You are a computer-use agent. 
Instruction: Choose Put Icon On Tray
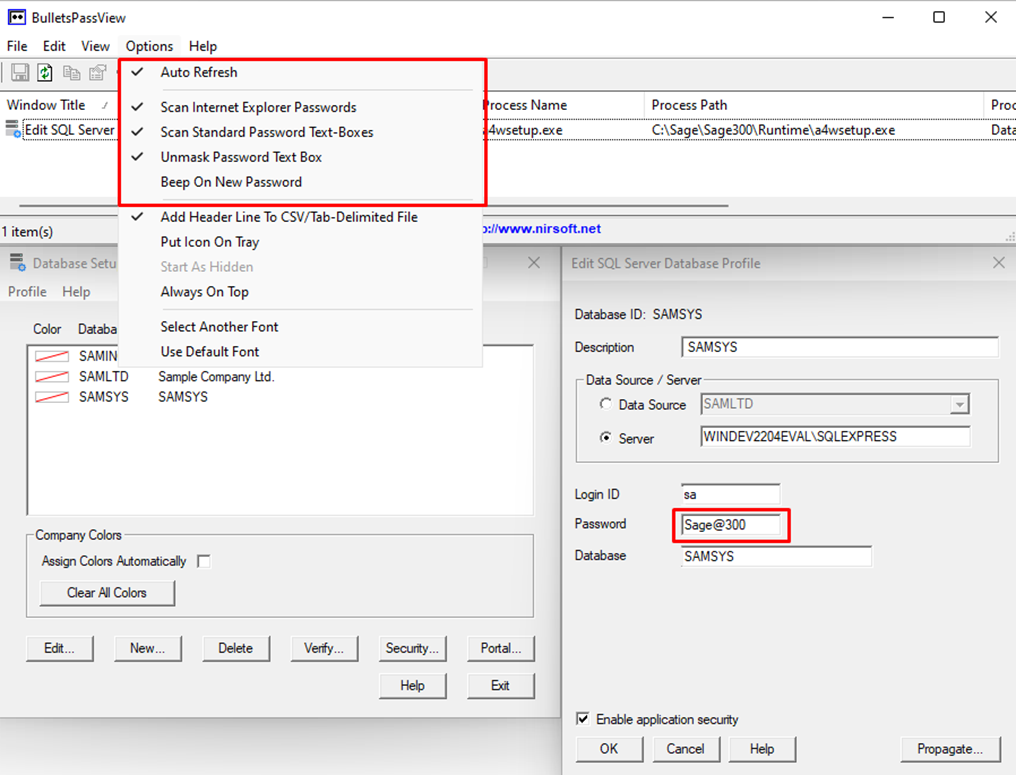(210, 242)
